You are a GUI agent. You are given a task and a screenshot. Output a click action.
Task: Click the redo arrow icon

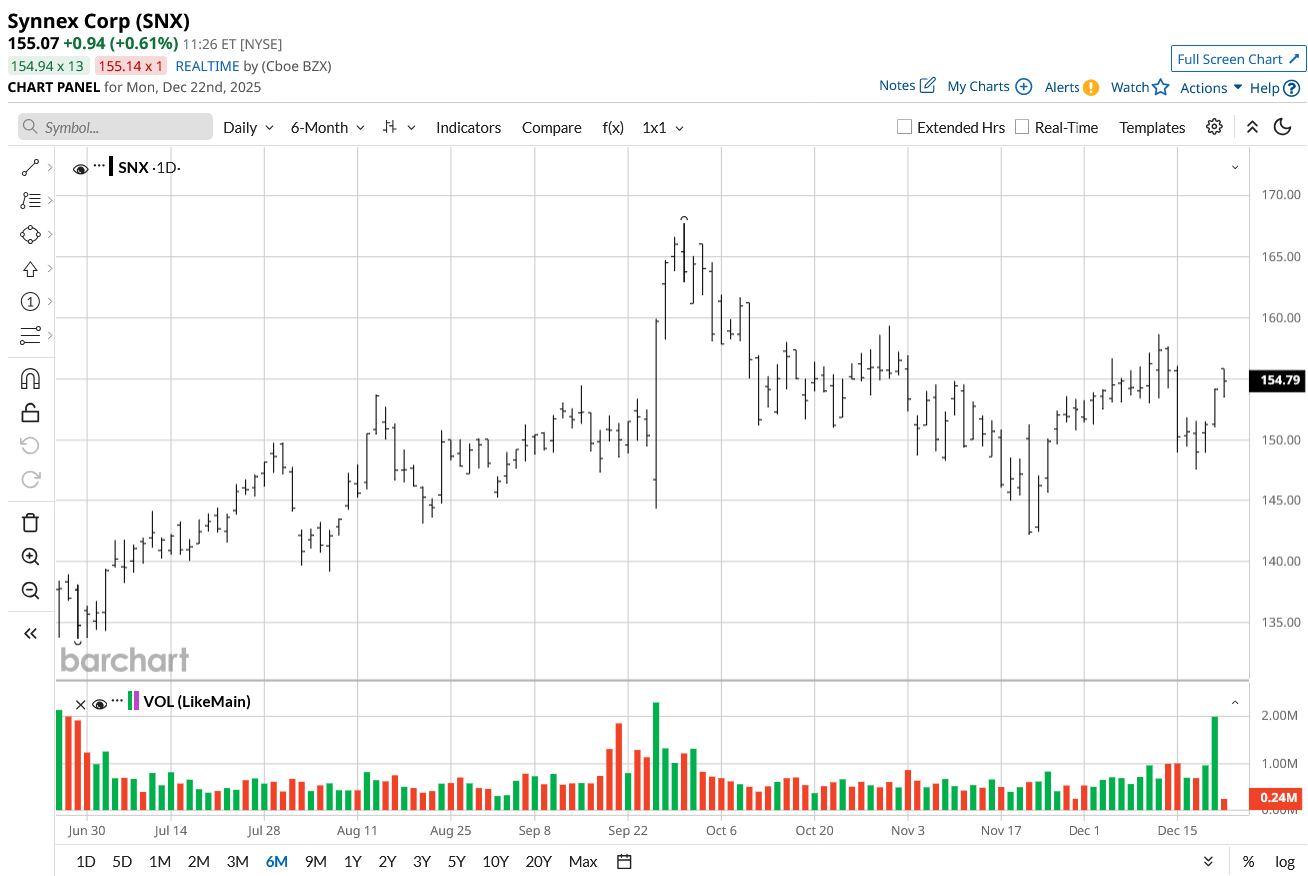(30, 480)
